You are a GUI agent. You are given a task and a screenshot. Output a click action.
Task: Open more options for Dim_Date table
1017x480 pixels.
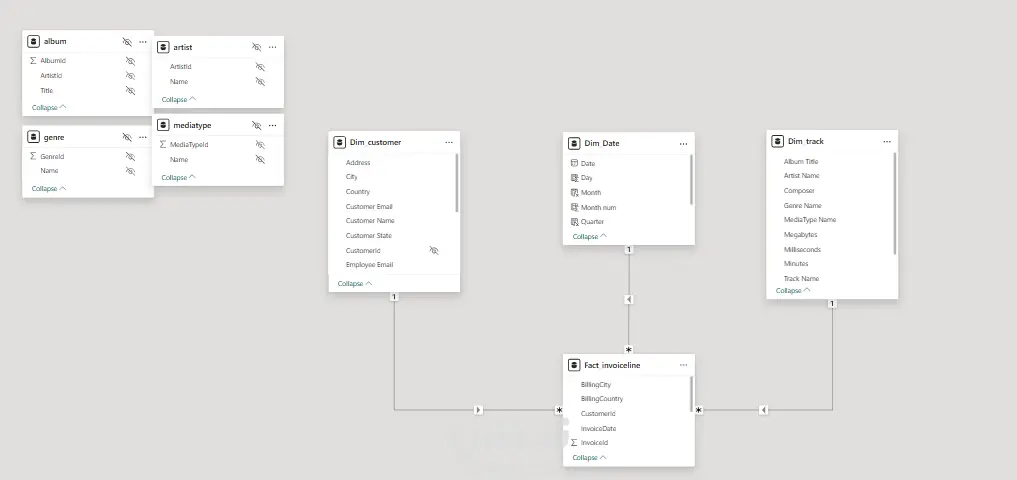683,144
